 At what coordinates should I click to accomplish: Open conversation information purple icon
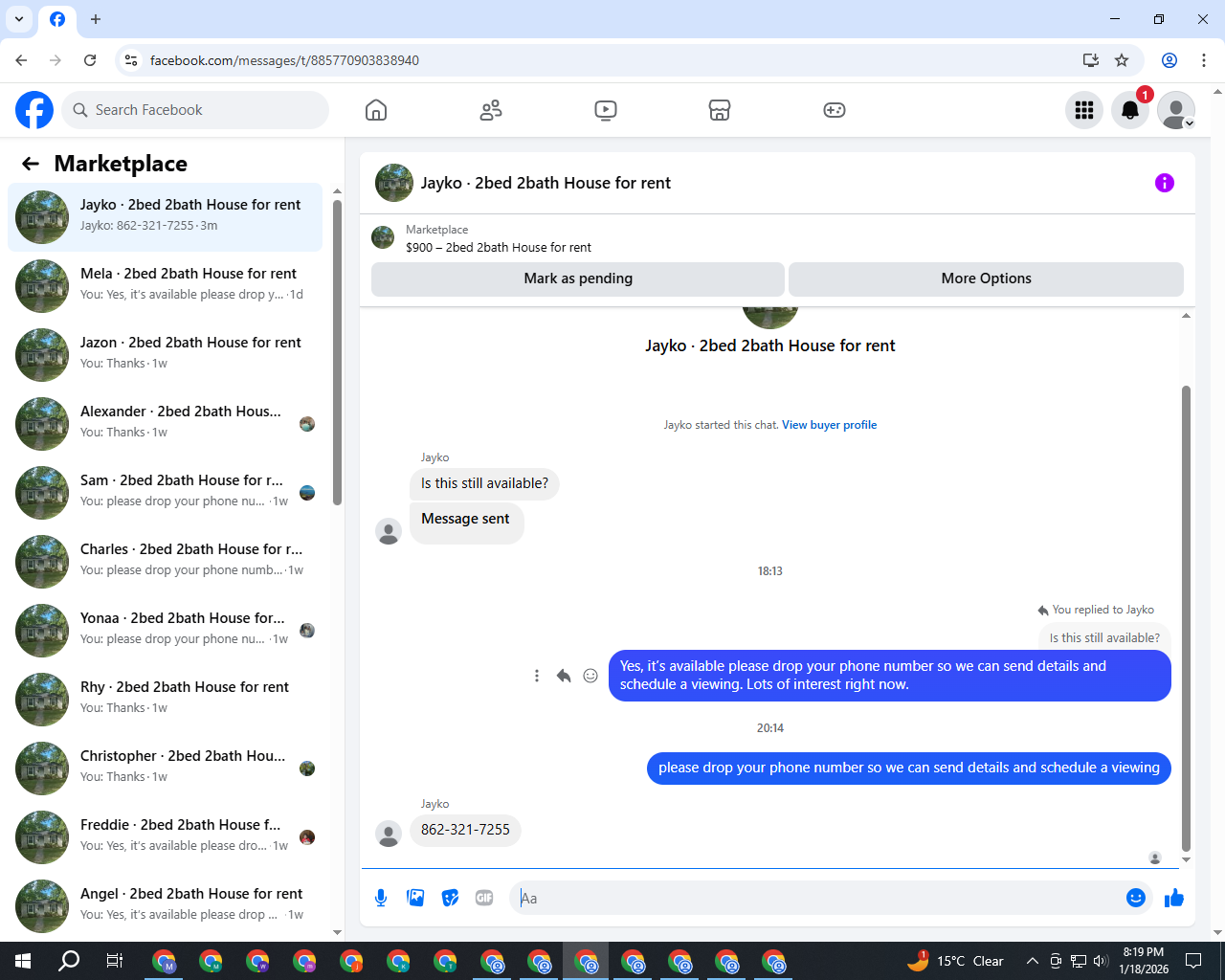1165,183
